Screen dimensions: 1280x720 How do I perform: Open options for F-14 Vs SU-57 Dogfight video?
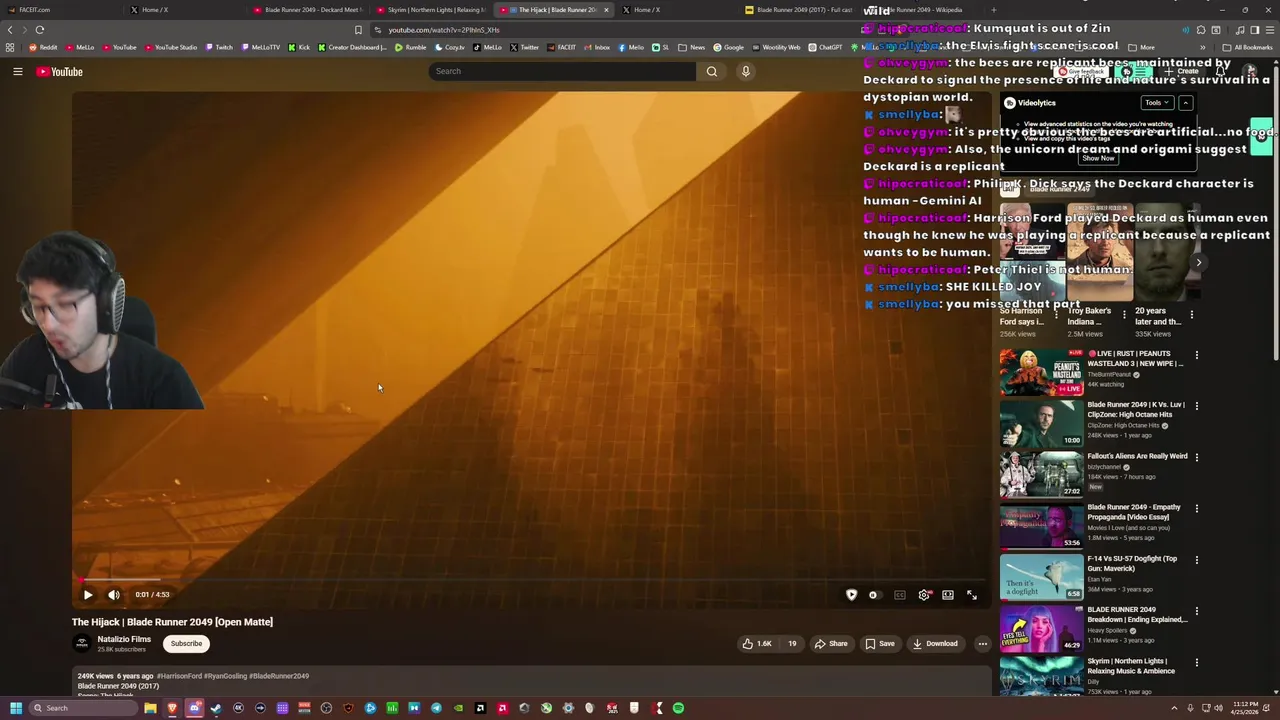[1196, 560]
